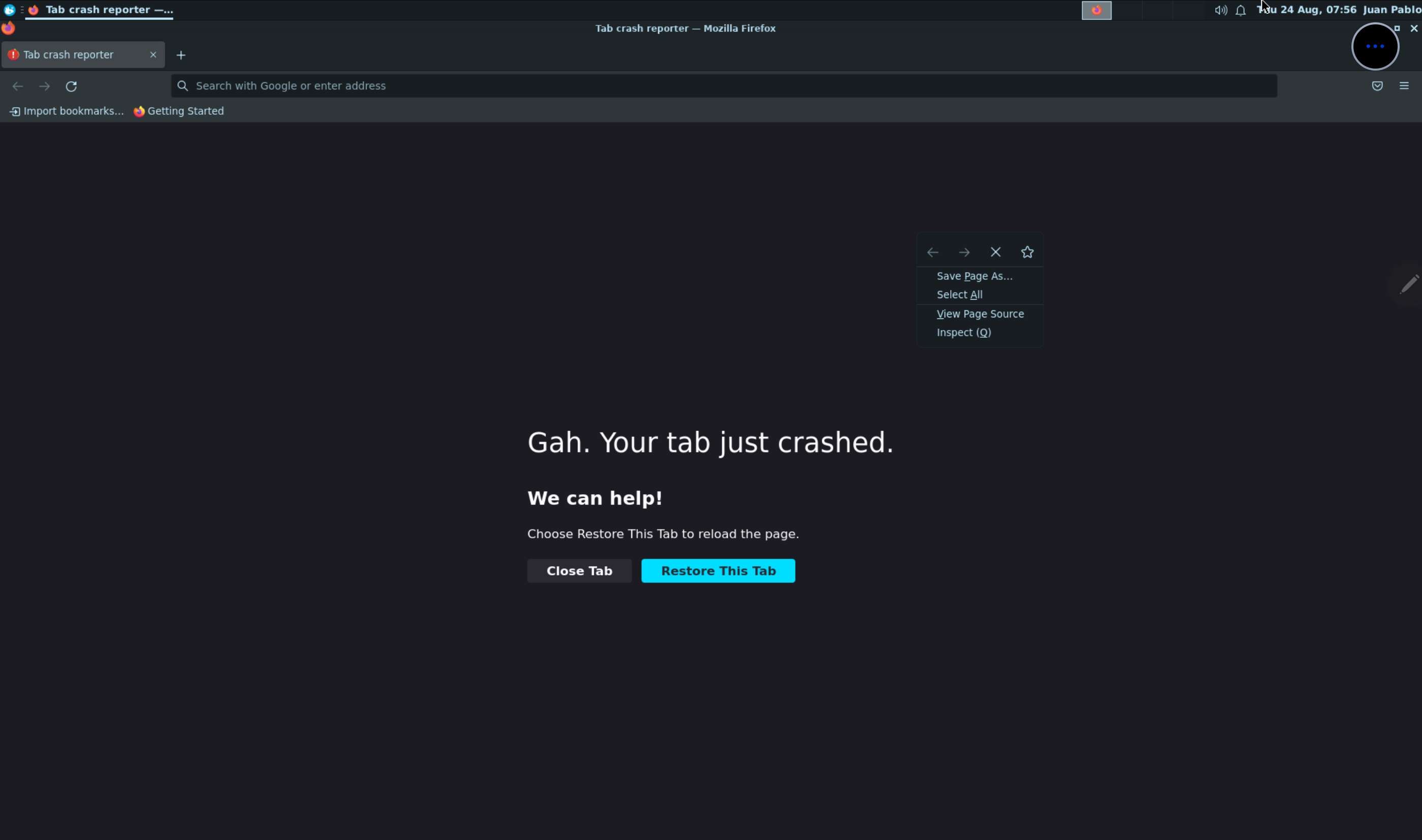Click the round three-dots floating button
This screenshot has width=1422, height=840.
1374,46
